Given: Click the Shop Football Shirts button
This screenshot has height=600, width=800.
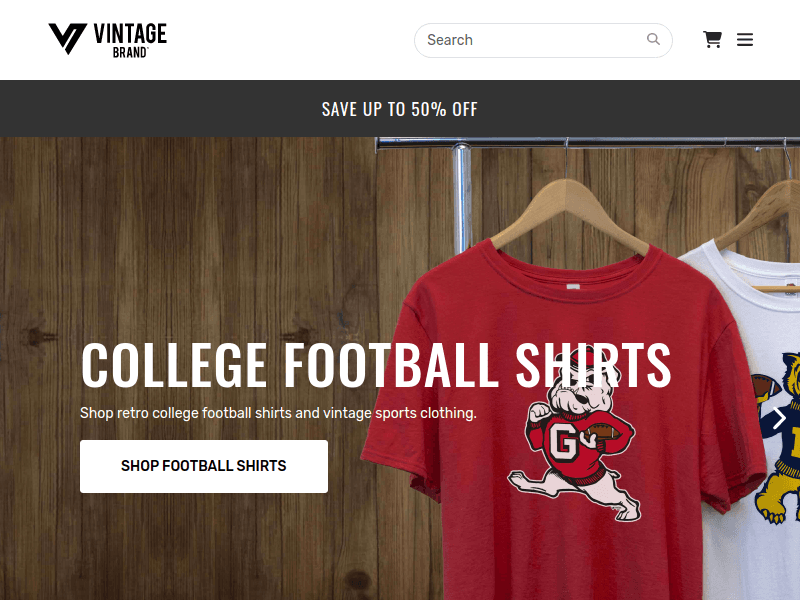Looking at the screenshot, I should [204, 466].
